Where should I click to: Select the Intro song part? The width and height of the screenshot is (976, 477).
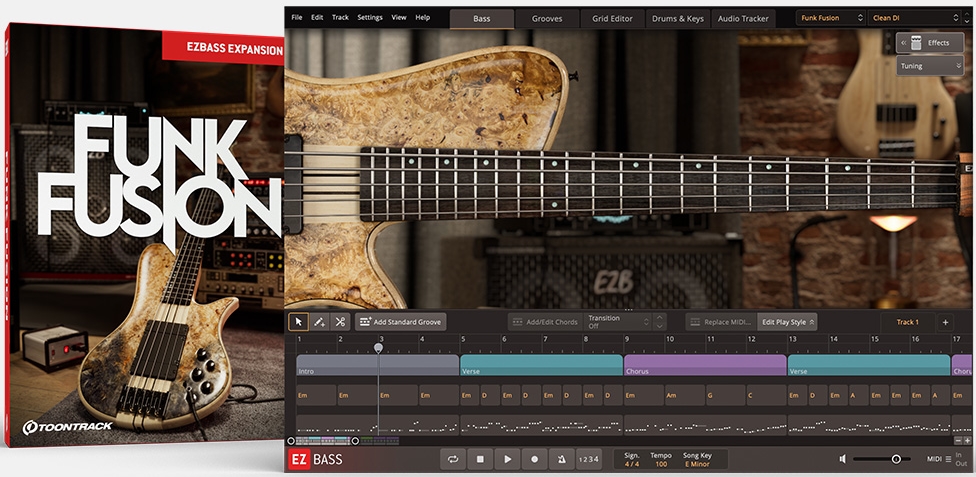coord(378,365)
